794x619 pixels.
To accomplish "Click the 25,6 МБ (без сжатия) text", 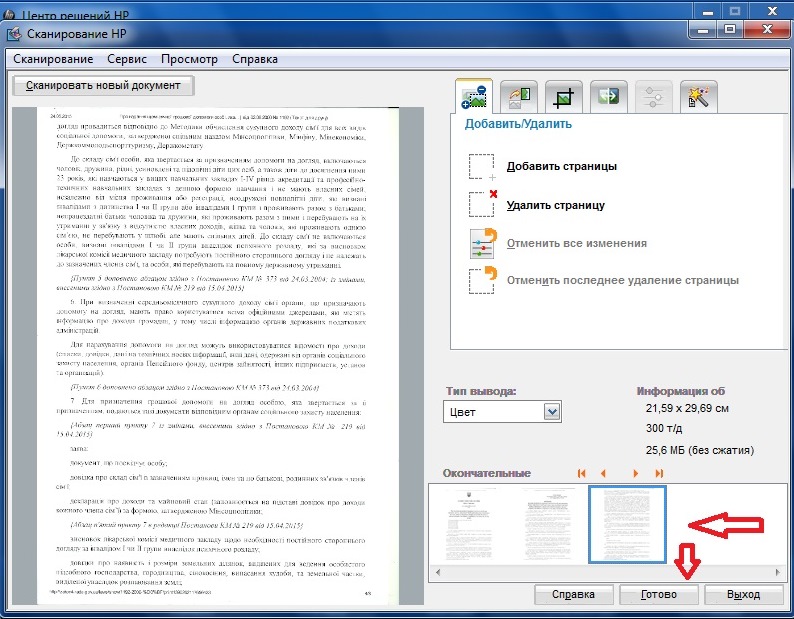I will (x=699, y=450).
